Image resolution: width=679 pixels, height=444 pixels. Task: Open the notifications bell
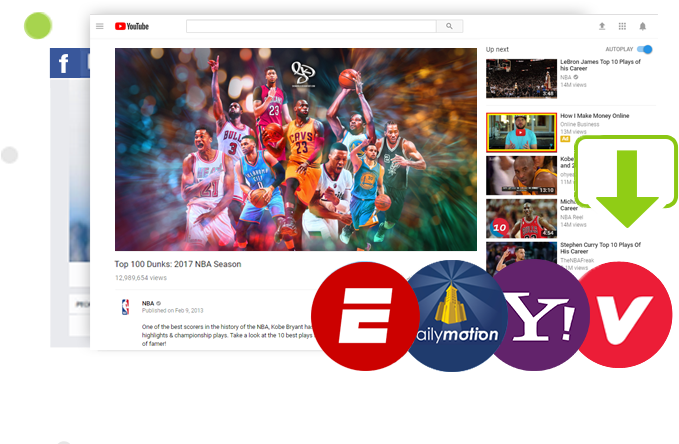pos(643,26)
